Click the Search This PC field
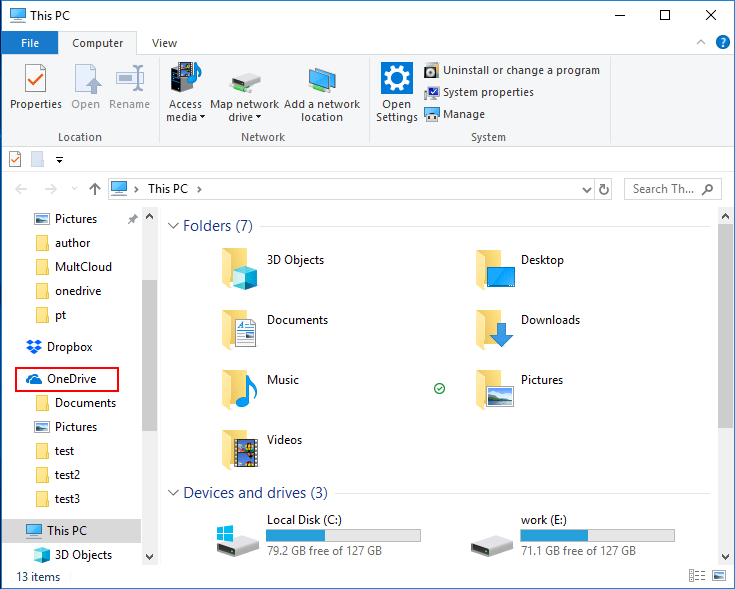The height and width of the screenshot is (589, 735). [x=672, y=189]
